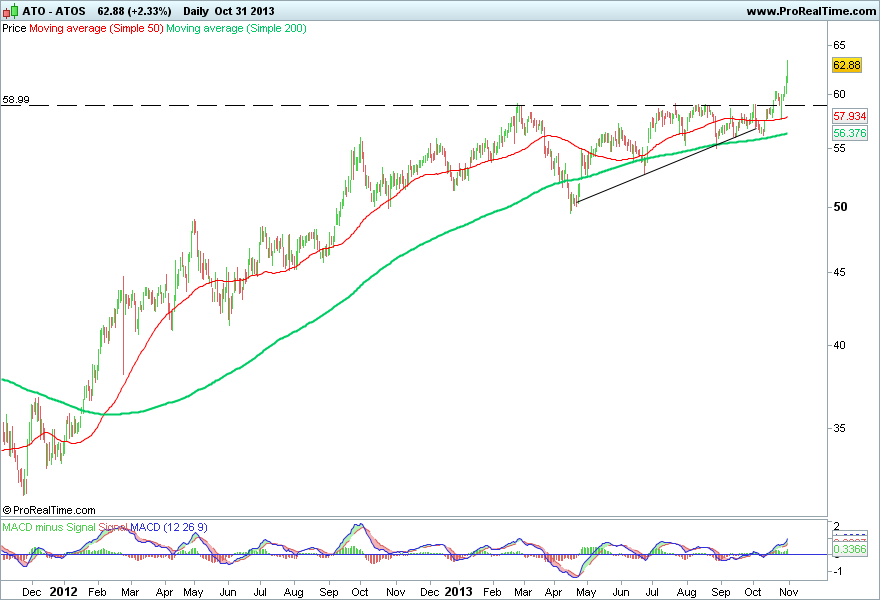Click the Oct 31 2013 date label
The image size is (880, 600).
245,11
